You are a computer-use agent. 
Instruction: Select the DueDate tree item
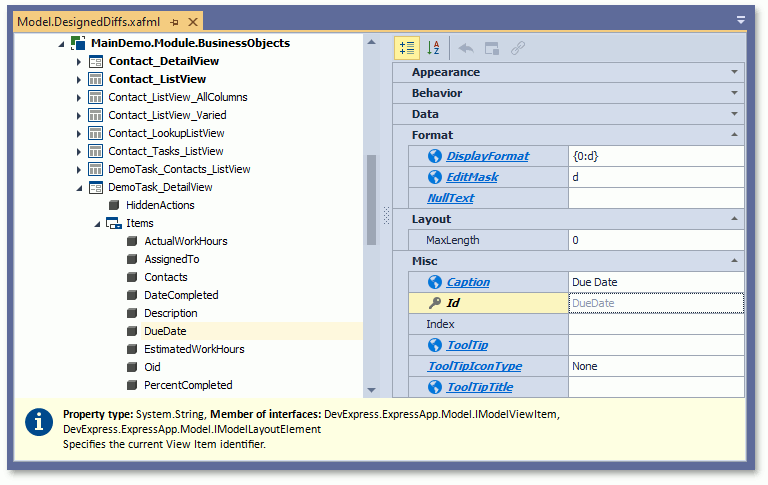point(165,331)
